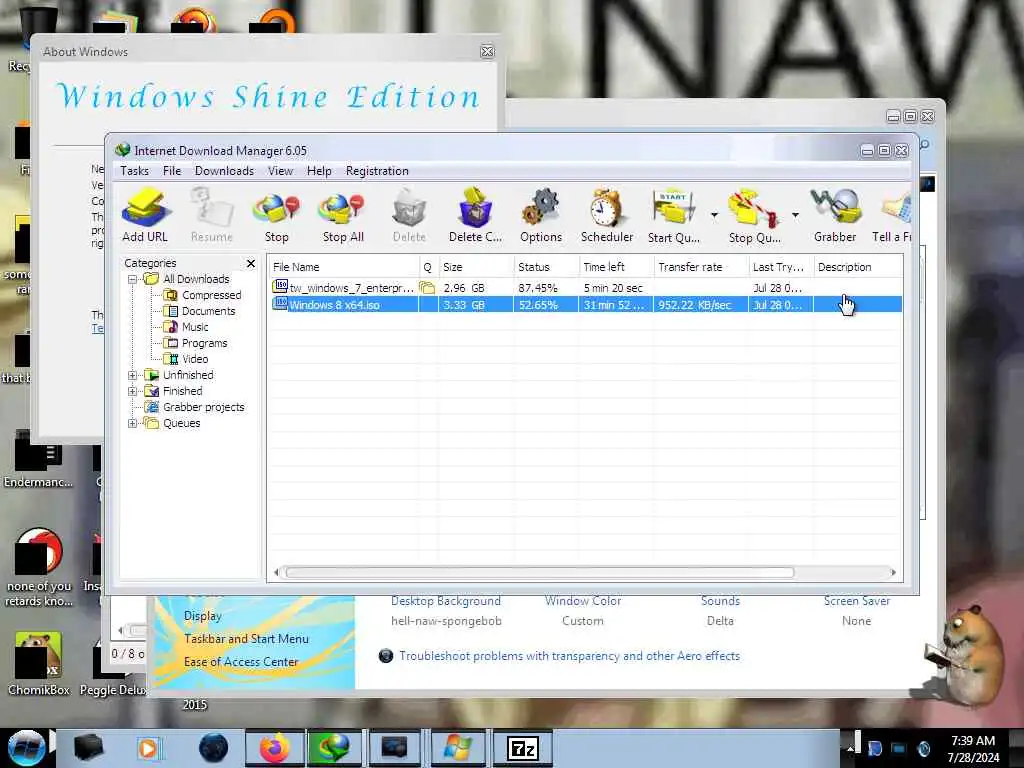Open 7-Zip from the taskbar
This screenshot has width=1024, height=768.
(x=523, y=748)
